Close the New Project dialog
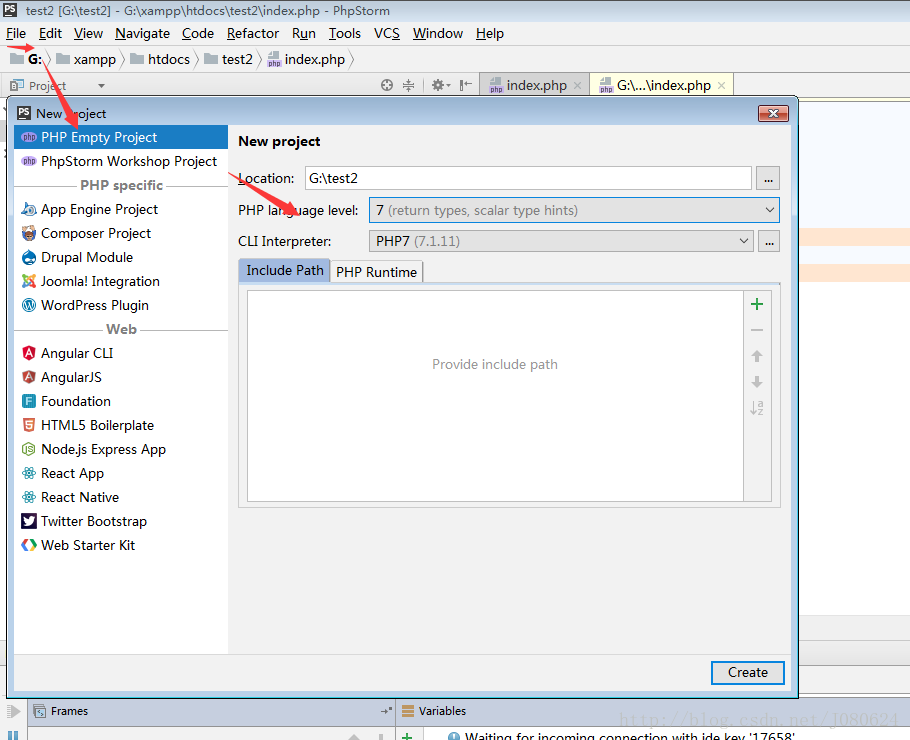This screenshot has height=740, width=910. coord(773,114)
